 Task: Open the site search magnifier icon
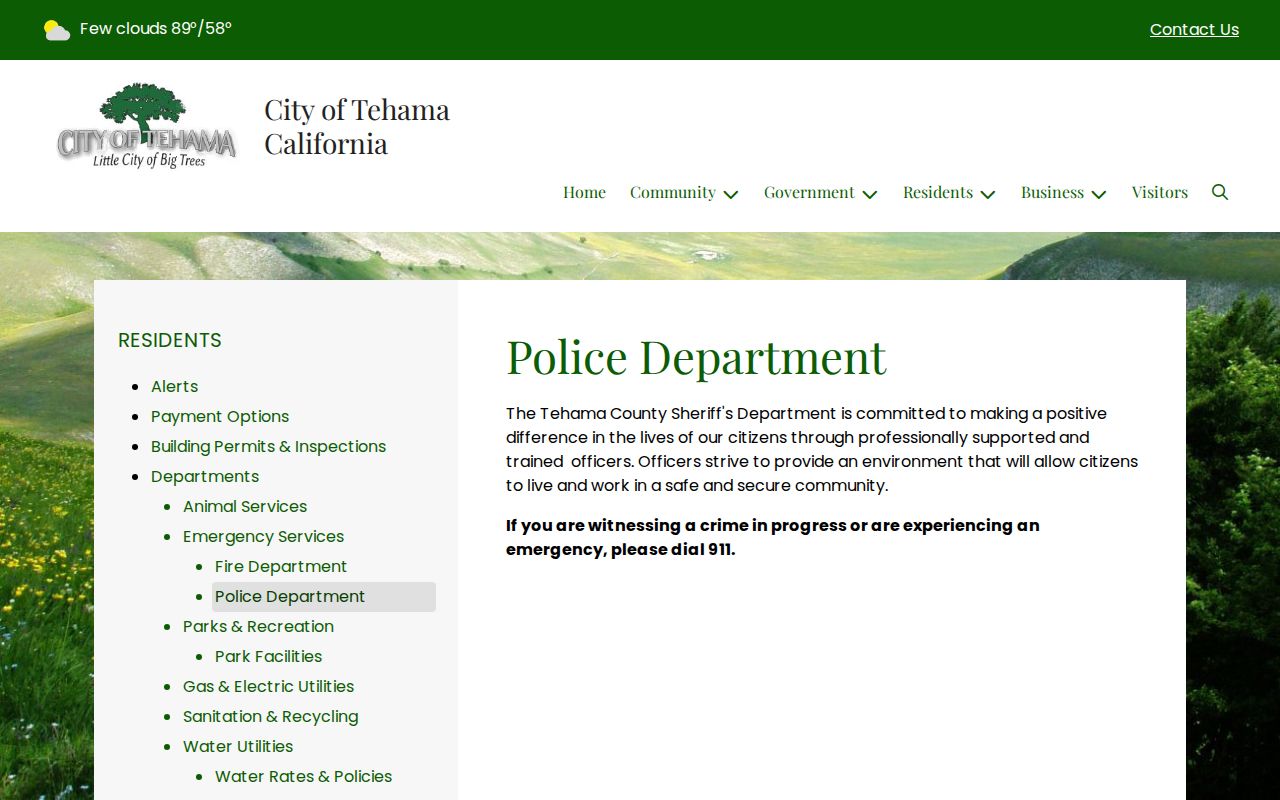pyautogui.click(x=1219, y=192)
